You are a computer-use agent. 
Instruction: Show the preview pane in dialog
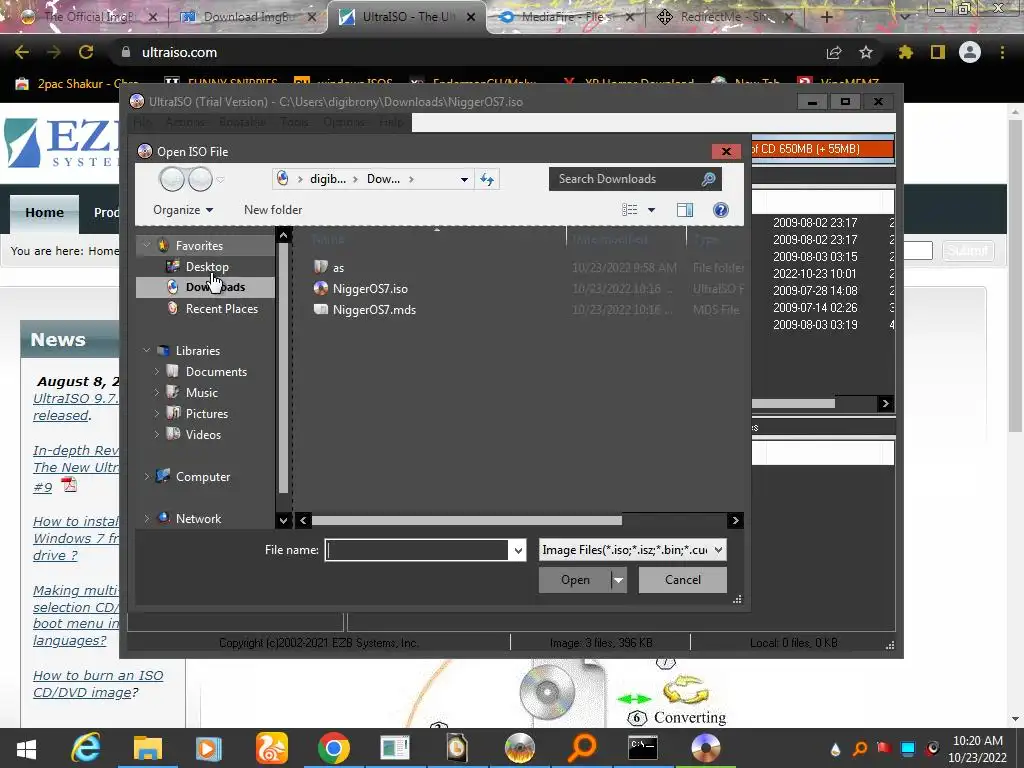[x=685, y=210]
